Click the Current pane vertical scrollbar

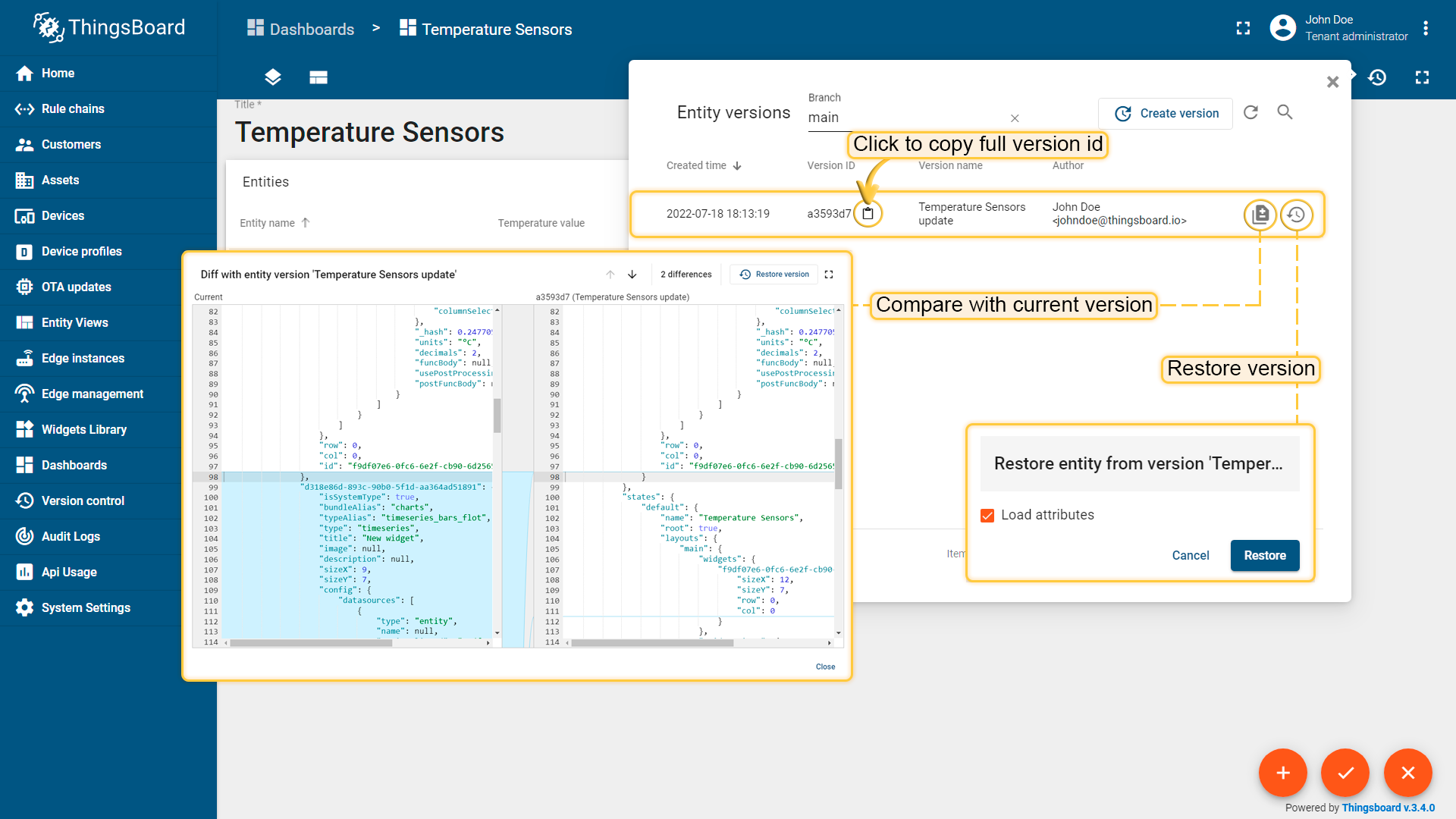(x=497, y=415)
